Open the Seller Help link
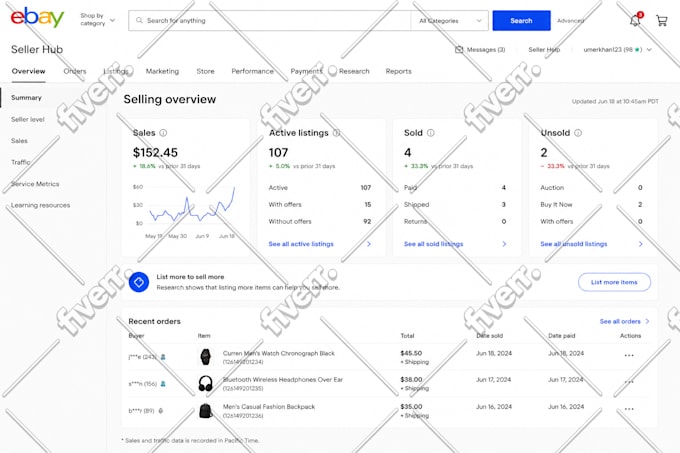680x453 pixels. [544, 49]
